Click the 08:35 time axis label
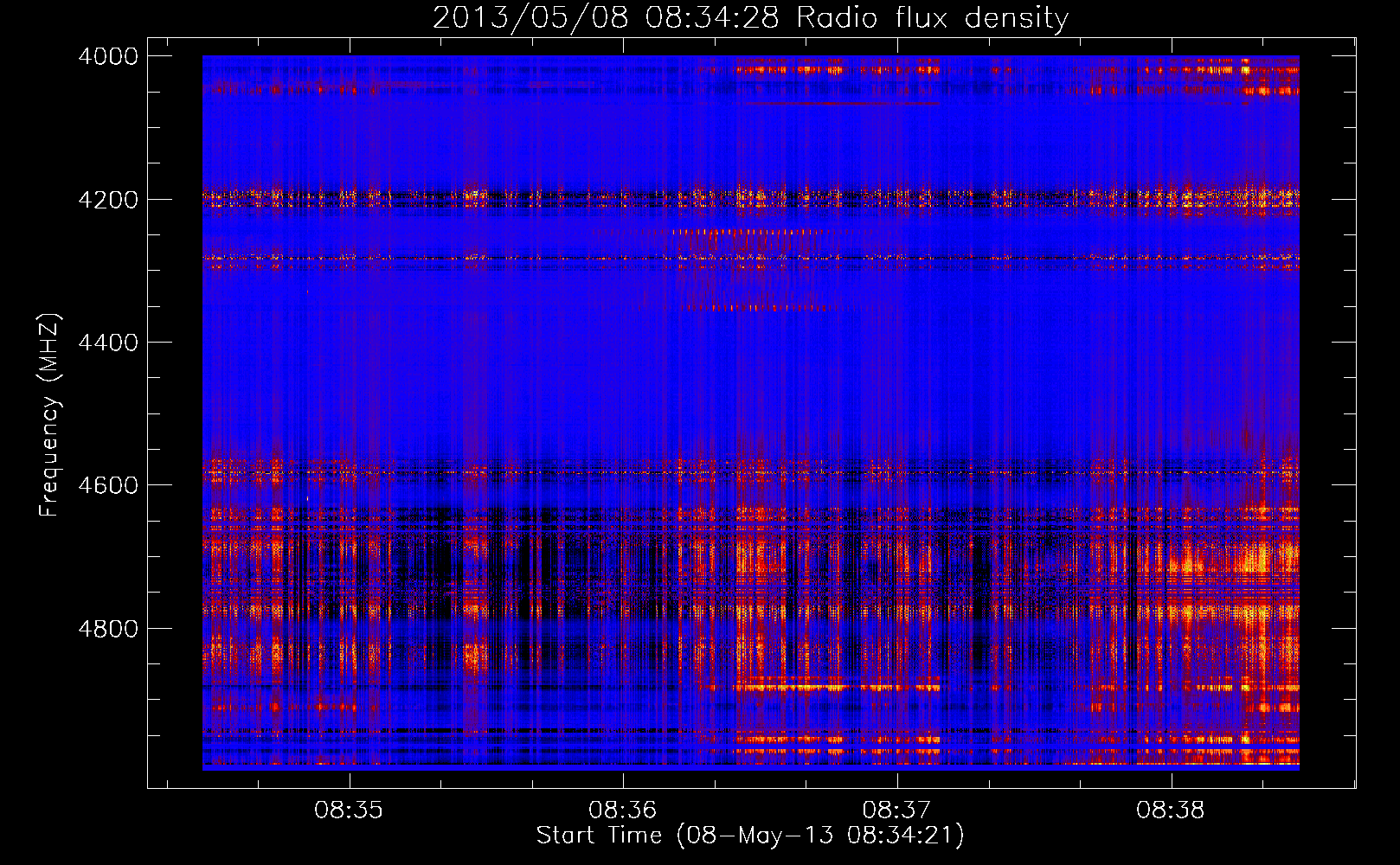 (x=349, y=811)
